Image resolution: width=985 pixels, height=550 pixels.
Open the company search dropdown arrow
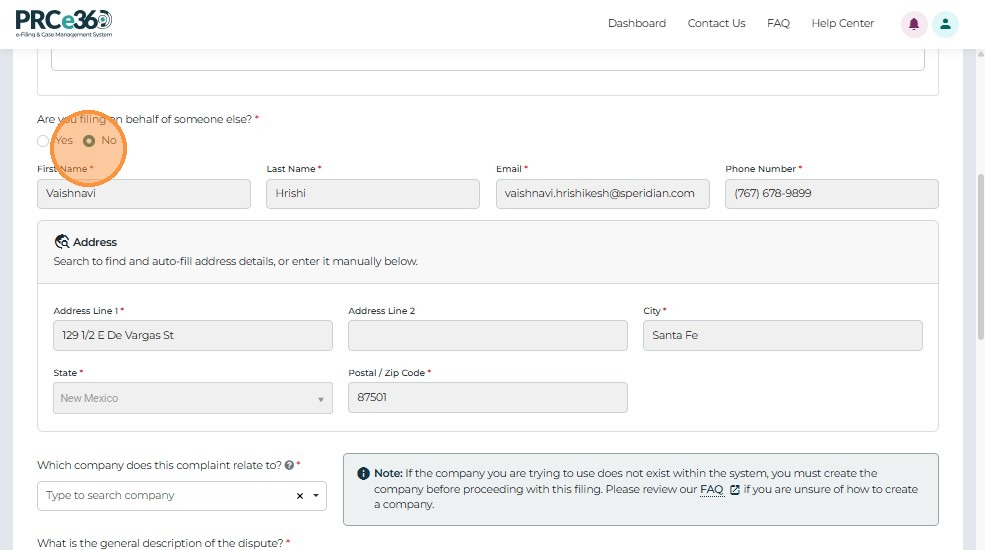click(316, 496)
